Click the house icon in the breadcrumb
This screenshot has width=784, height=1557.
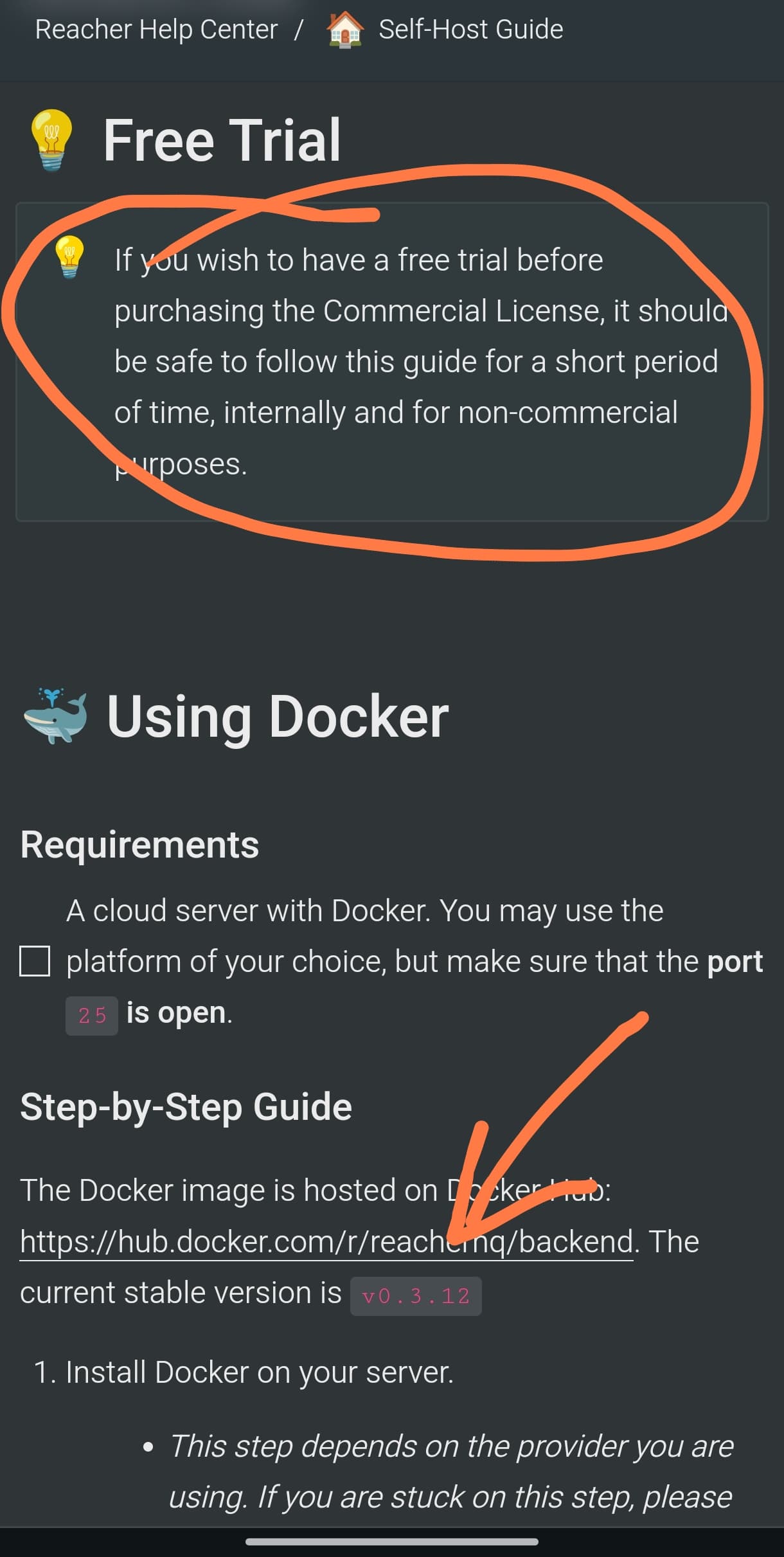coord(345,30)
